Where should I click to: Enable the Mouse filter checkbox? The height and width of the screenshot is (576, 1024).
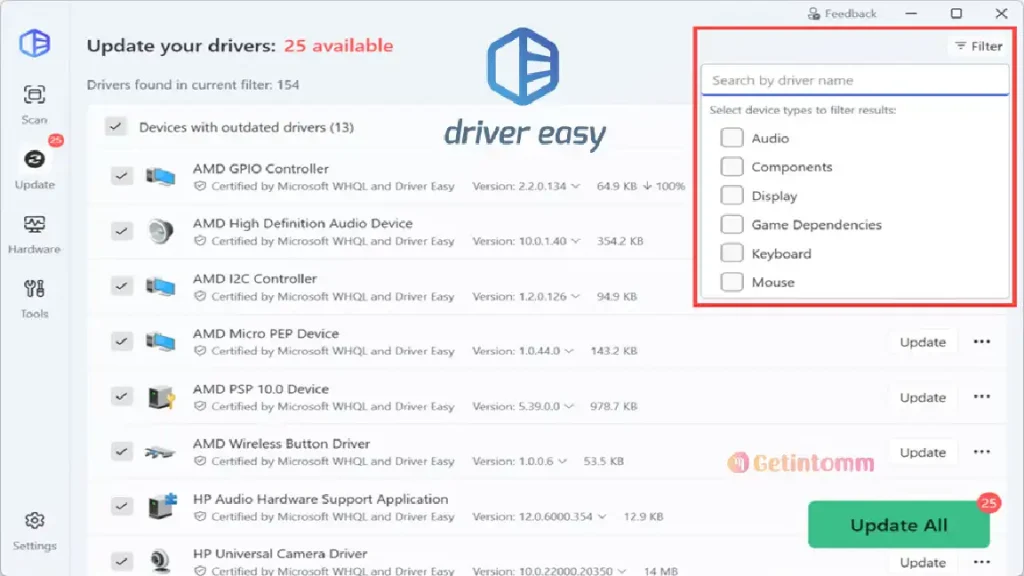coord(731,282)
